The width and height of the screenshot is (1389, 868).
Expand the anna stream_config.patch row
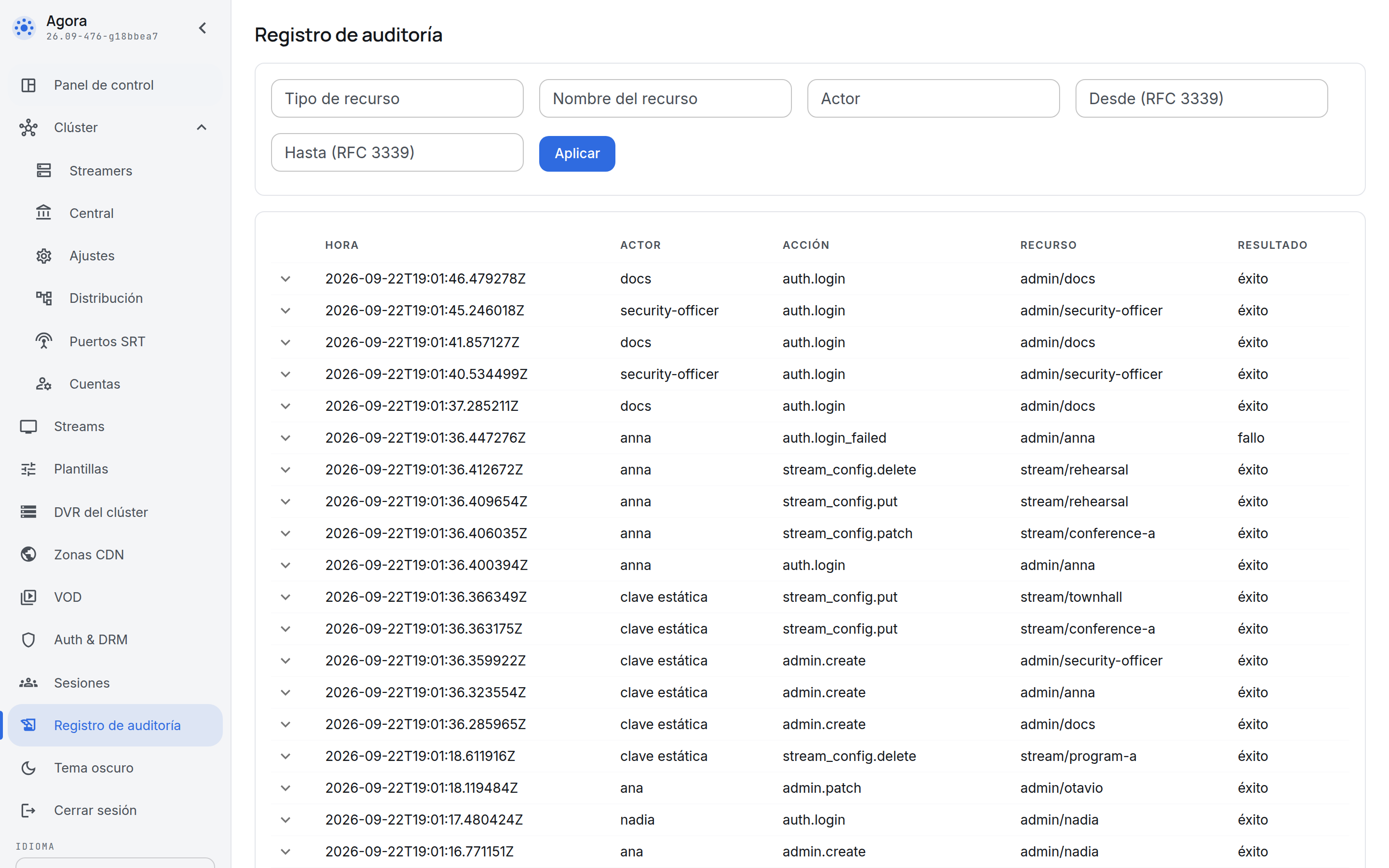click(x=285, y=533)
